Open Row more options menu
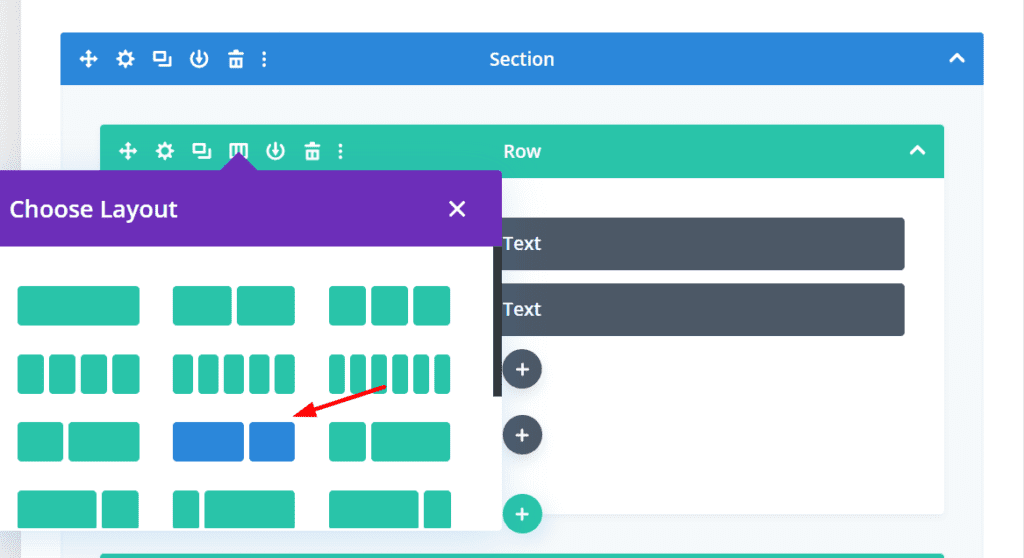The width and height of the screenshot is (1024, 558). pyautogui.click(x=341, y=152)
